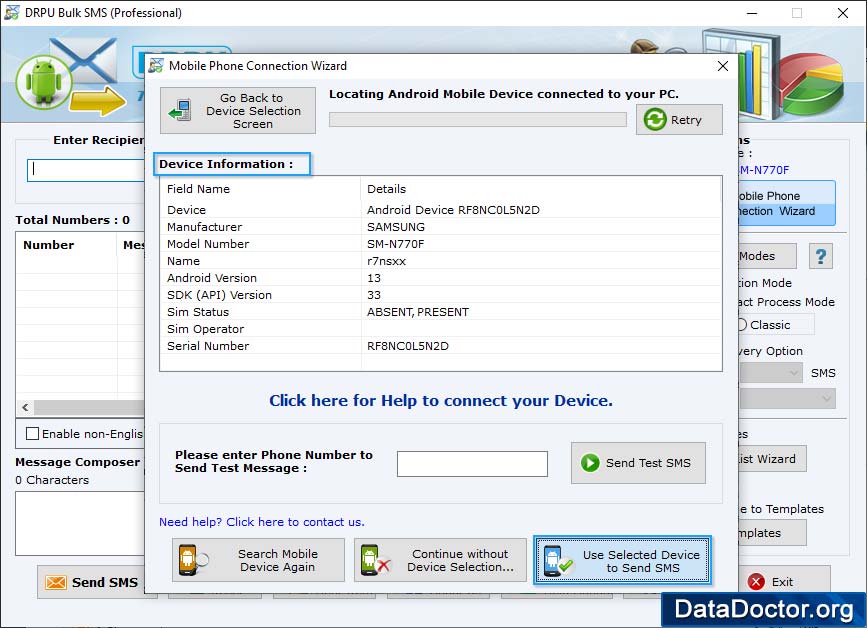This screenshot has height=628, width=867.
Task: Select the Android Version value 13
Action: [374, 278]
